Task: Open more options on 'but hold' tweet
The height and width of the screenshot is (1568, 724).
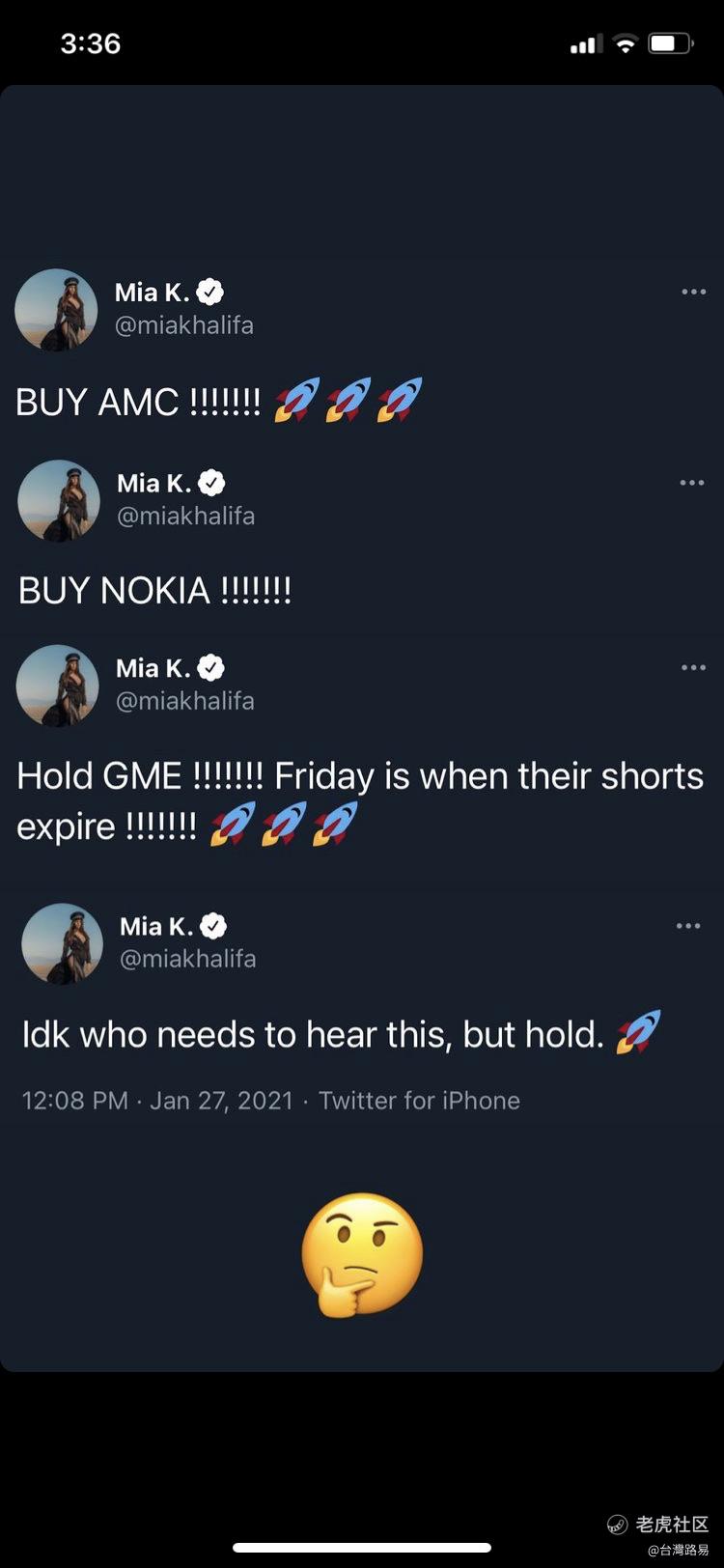Action: (x=688, y=926)
